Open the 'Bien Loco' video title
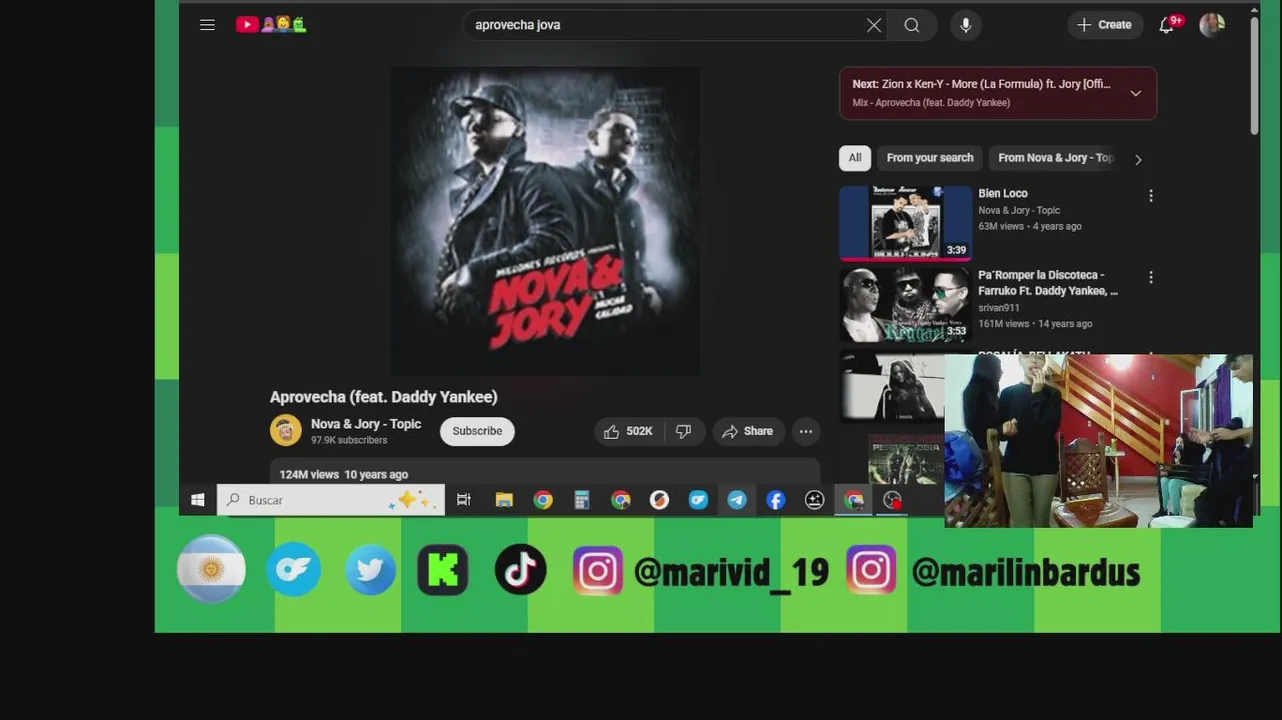Image resolution: width=1282 pixels, height=720 pixels. click(x=1003, y=193)
